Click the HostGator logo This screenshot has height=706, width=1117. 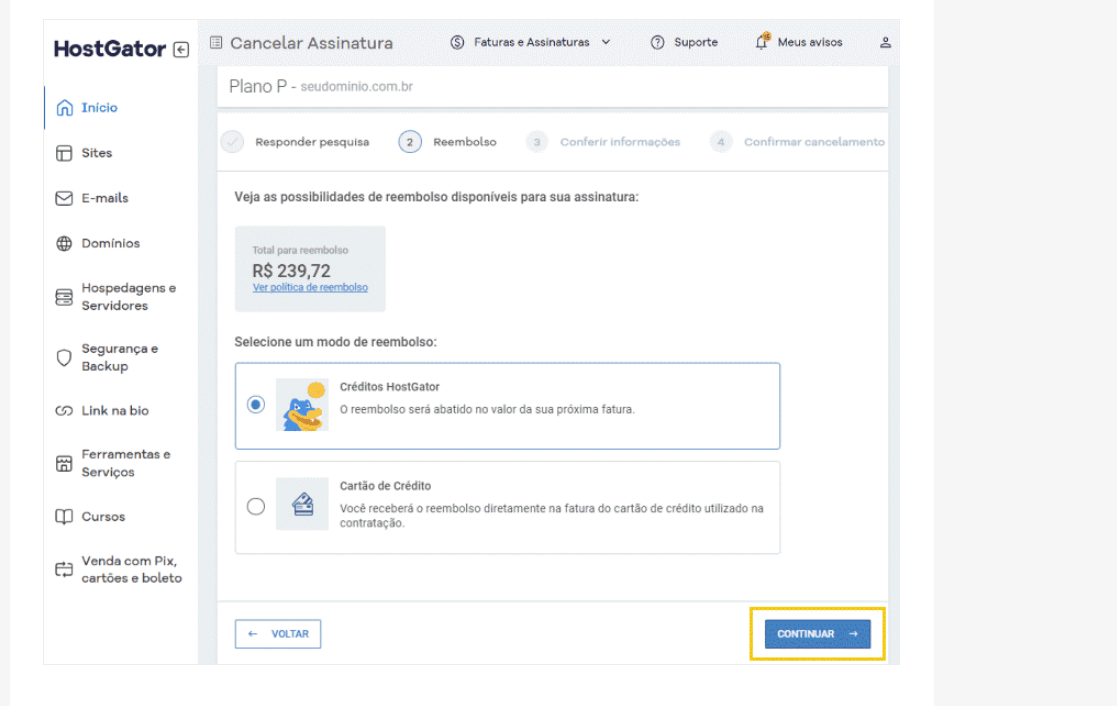pyautogui.click(x=110, y=49)
